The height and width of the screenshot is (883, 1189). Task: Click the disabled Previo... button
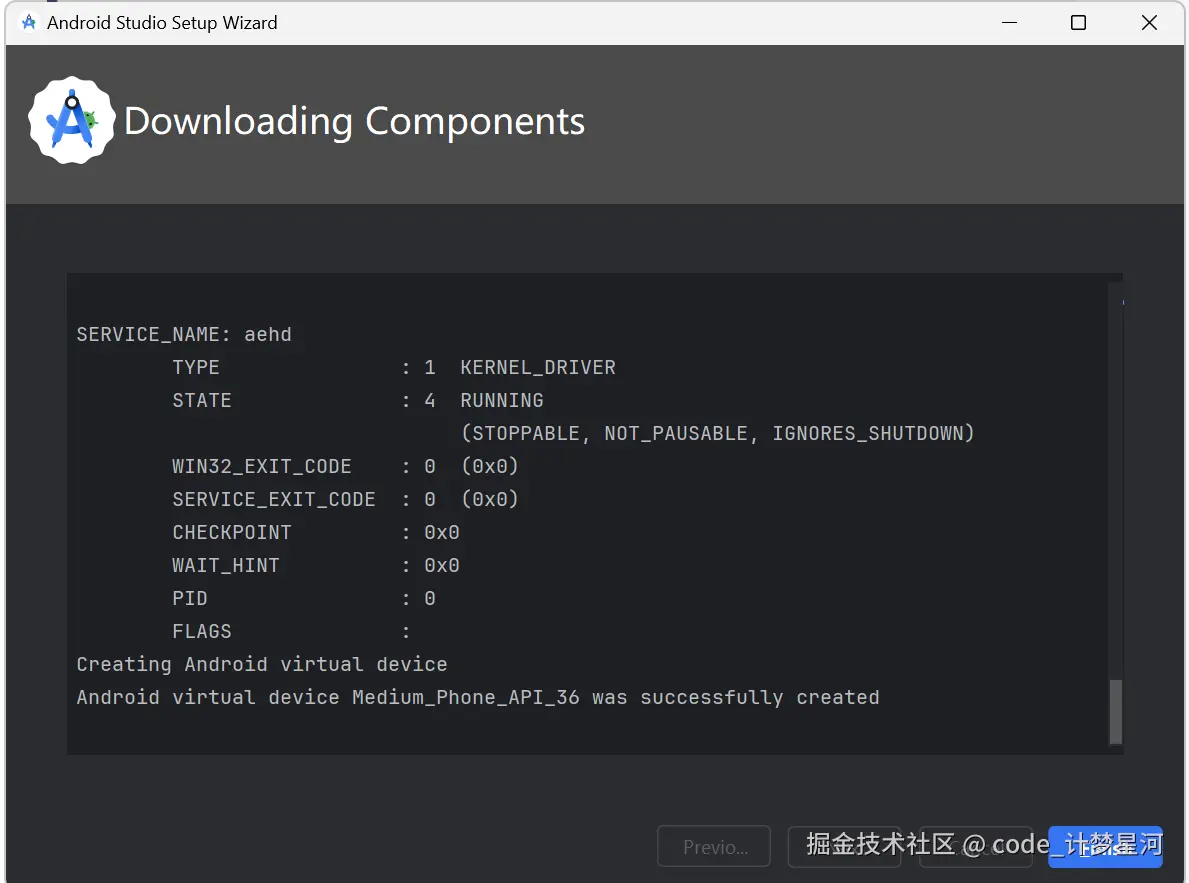(x=714, y=846)
